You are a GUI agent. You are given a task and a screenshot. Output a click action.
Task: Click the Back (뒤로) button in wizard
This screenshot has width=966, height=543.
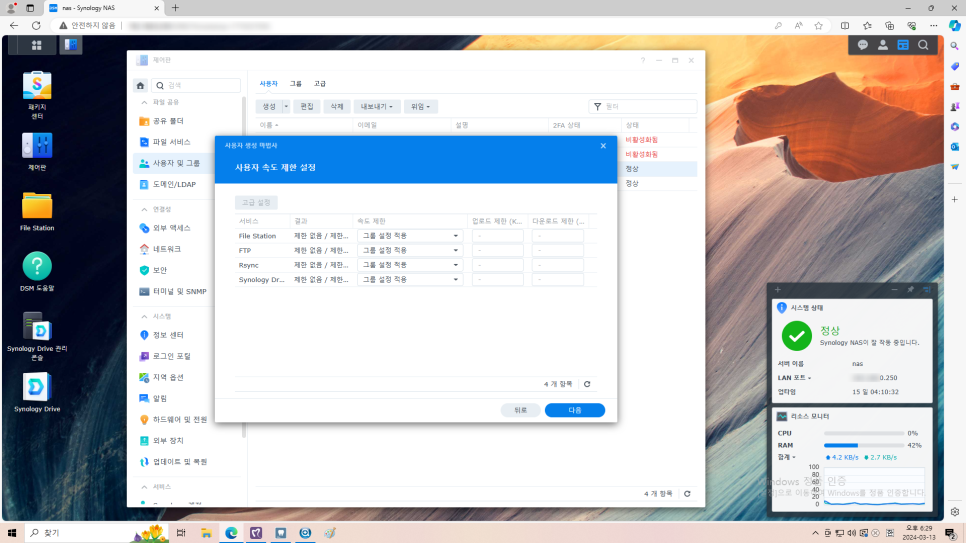coord(521,410)
